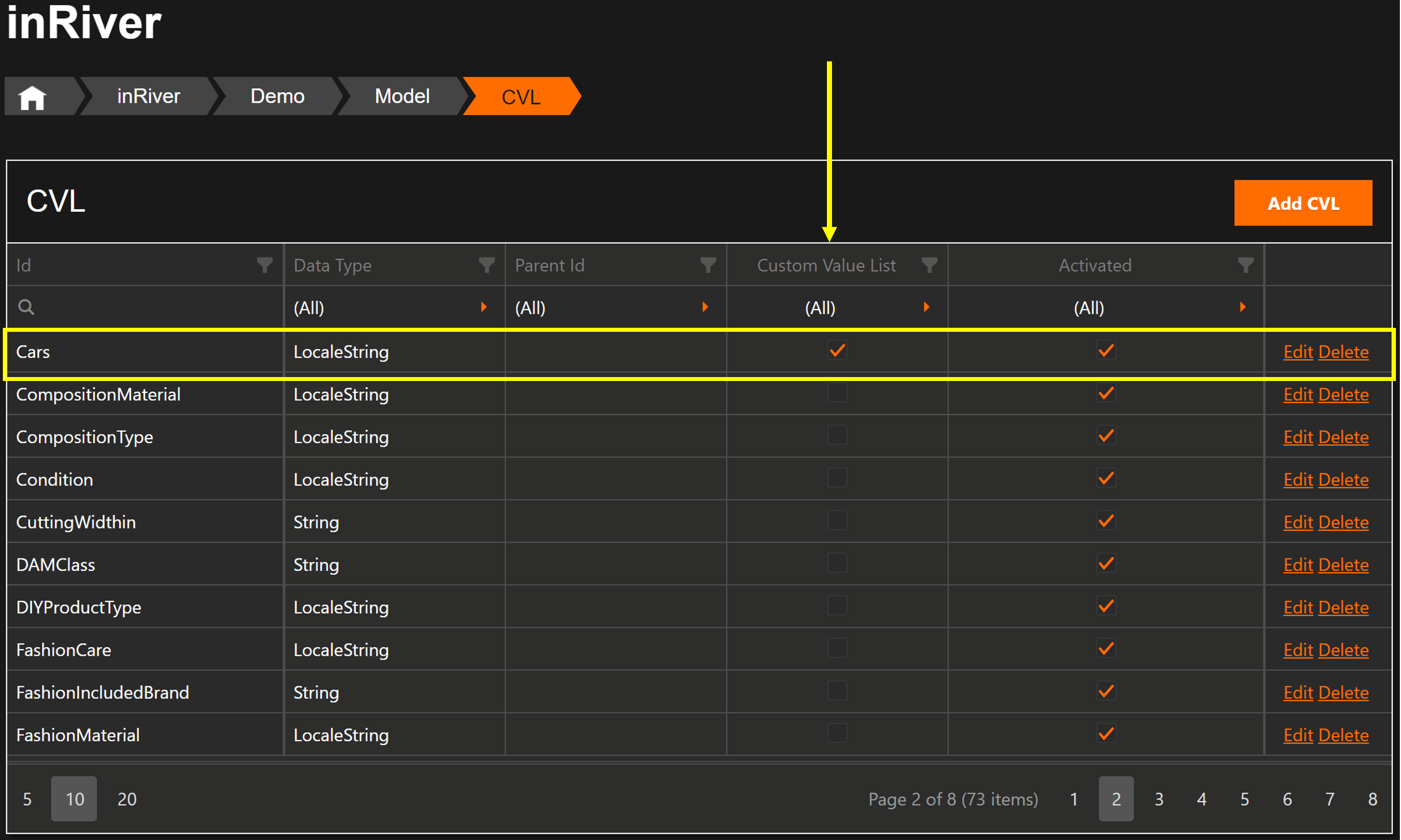
Task: Delete the CuttingWidthin row
Action: pos(1344,522)
